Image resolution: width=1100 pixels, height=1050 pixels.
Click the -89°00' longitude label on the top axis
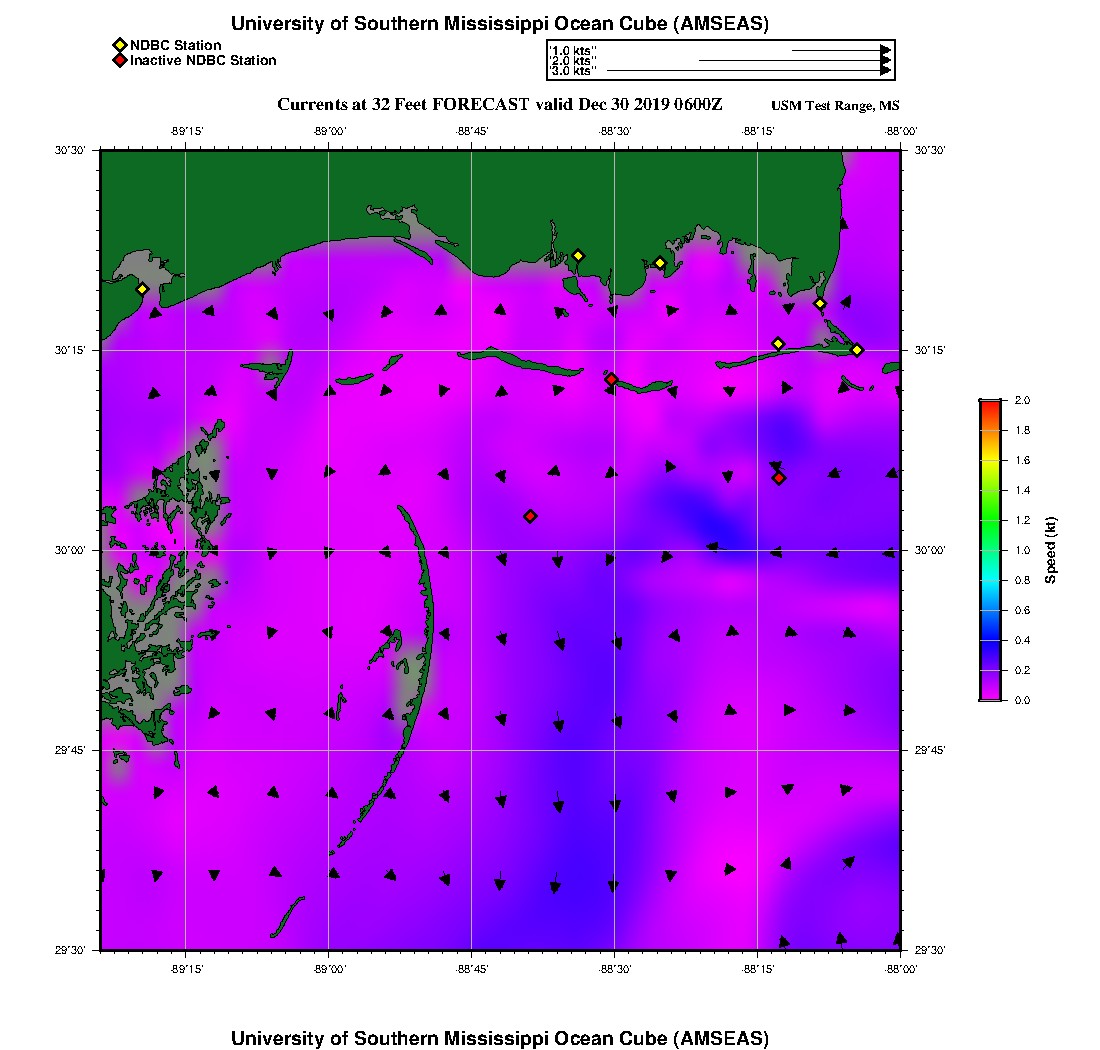[328, 131]
